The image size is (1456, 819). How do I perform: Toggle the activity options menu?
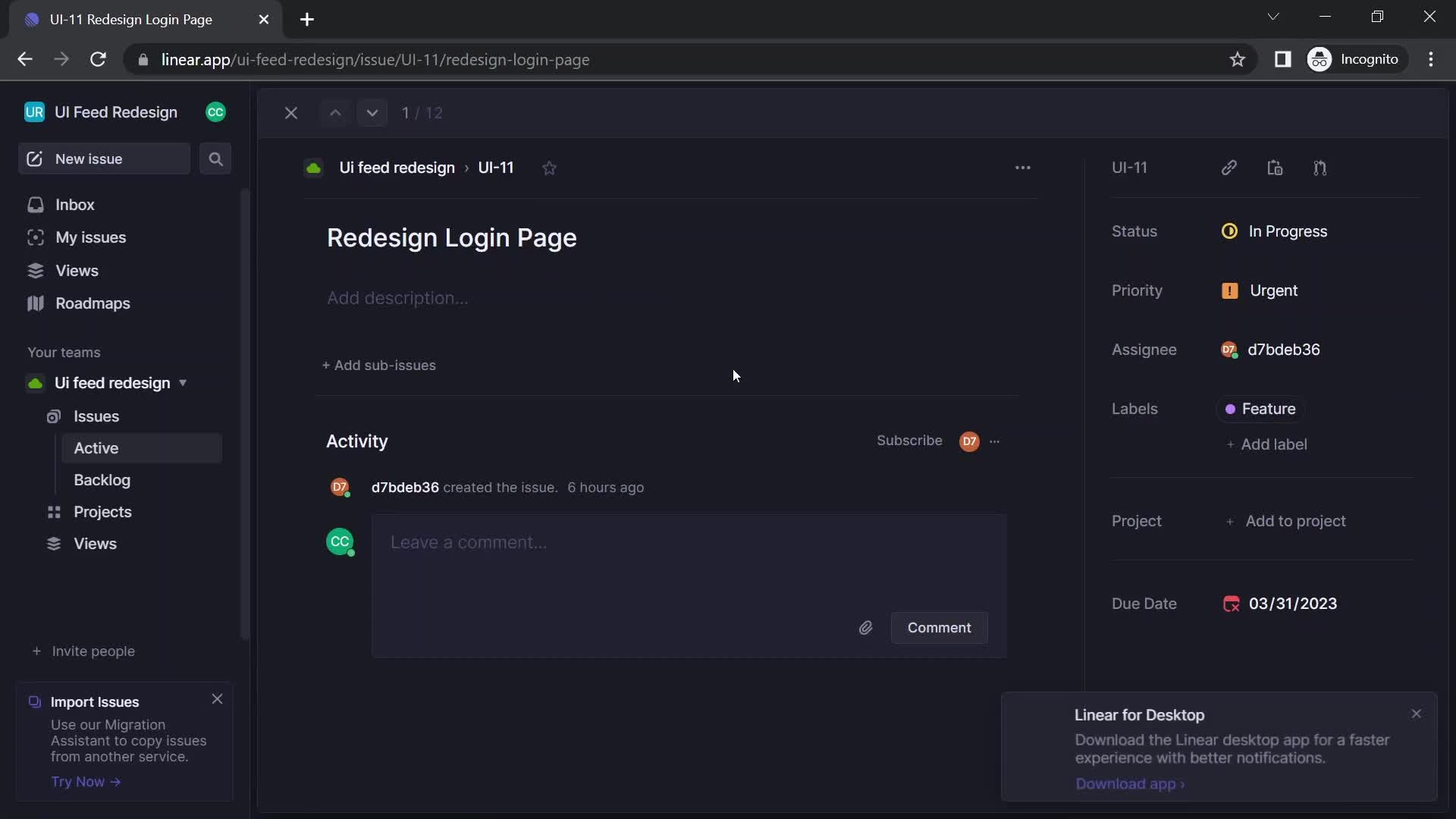click(x=994, y=441)
